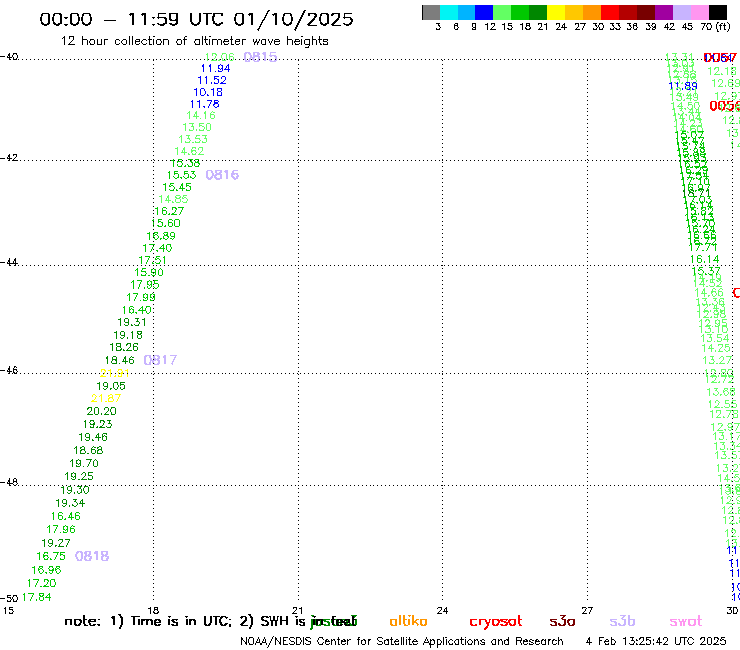740x650 pixels.
Task: Click the blue 10.18 wave height value
Action: click(x=208, y=93)
